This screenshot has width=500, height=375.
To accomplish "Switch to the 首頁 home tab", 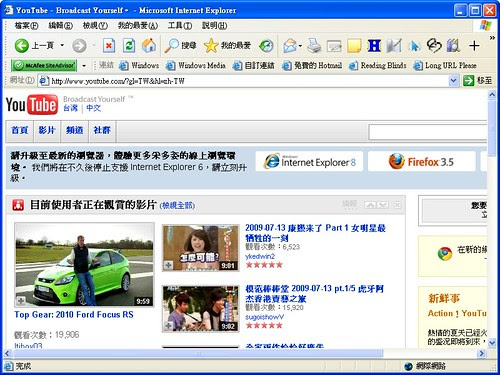I will [19, 130].
